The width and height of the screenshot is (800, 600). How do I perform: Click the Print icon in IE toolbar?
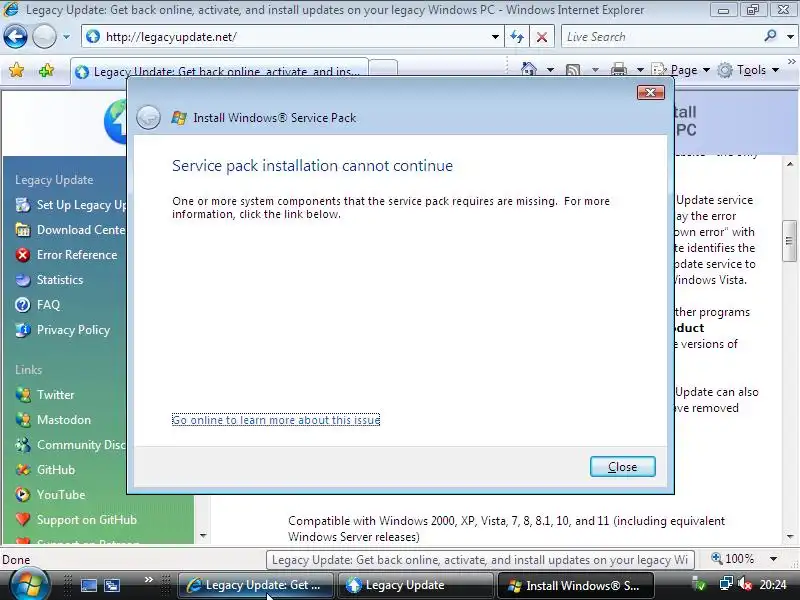coord(619,70)
